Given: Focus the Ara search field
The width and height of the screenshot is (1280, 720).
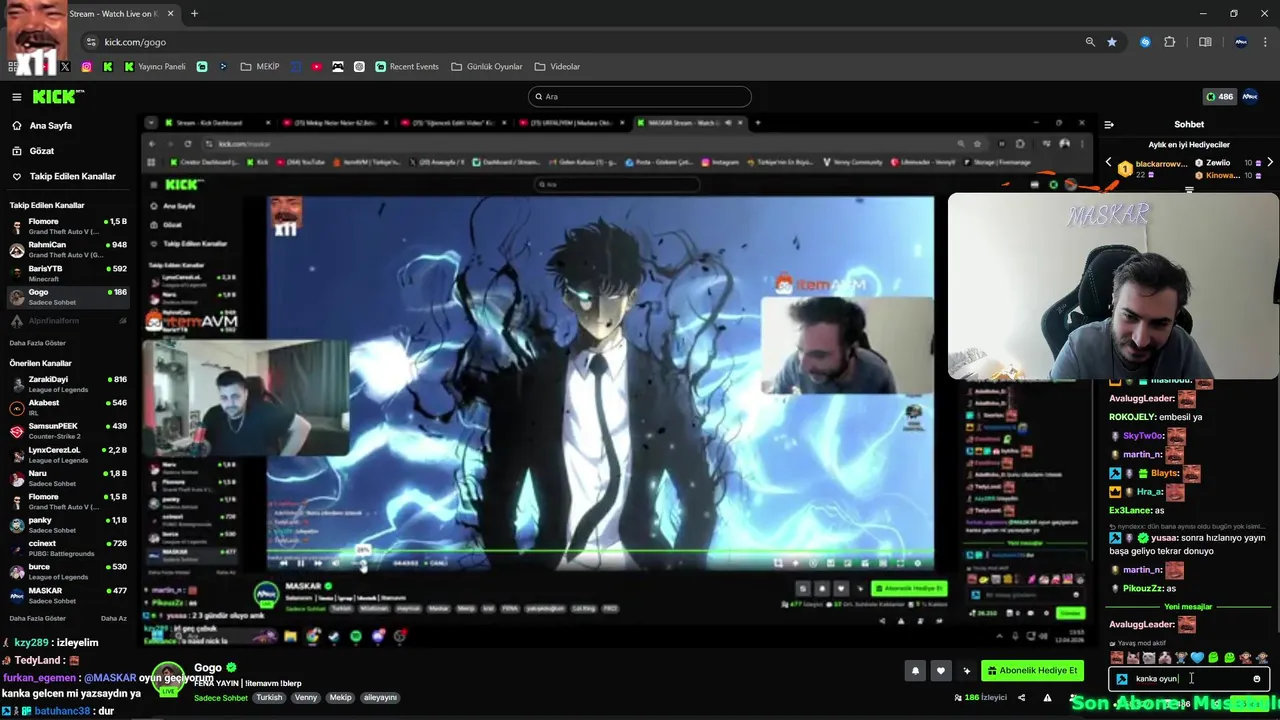Looking at the screenshot, I should [x=640, y=97].
